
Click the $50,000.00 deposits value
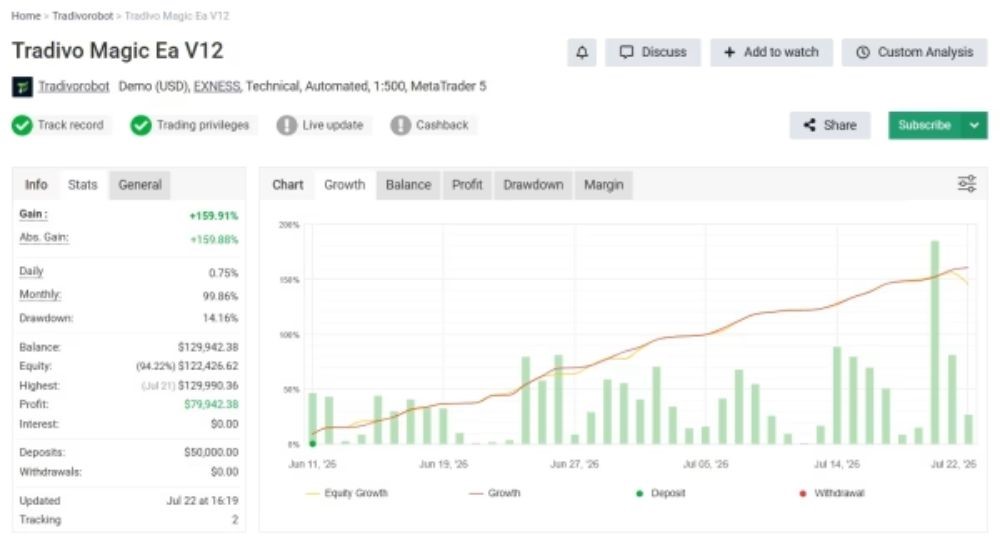(211, 452)
